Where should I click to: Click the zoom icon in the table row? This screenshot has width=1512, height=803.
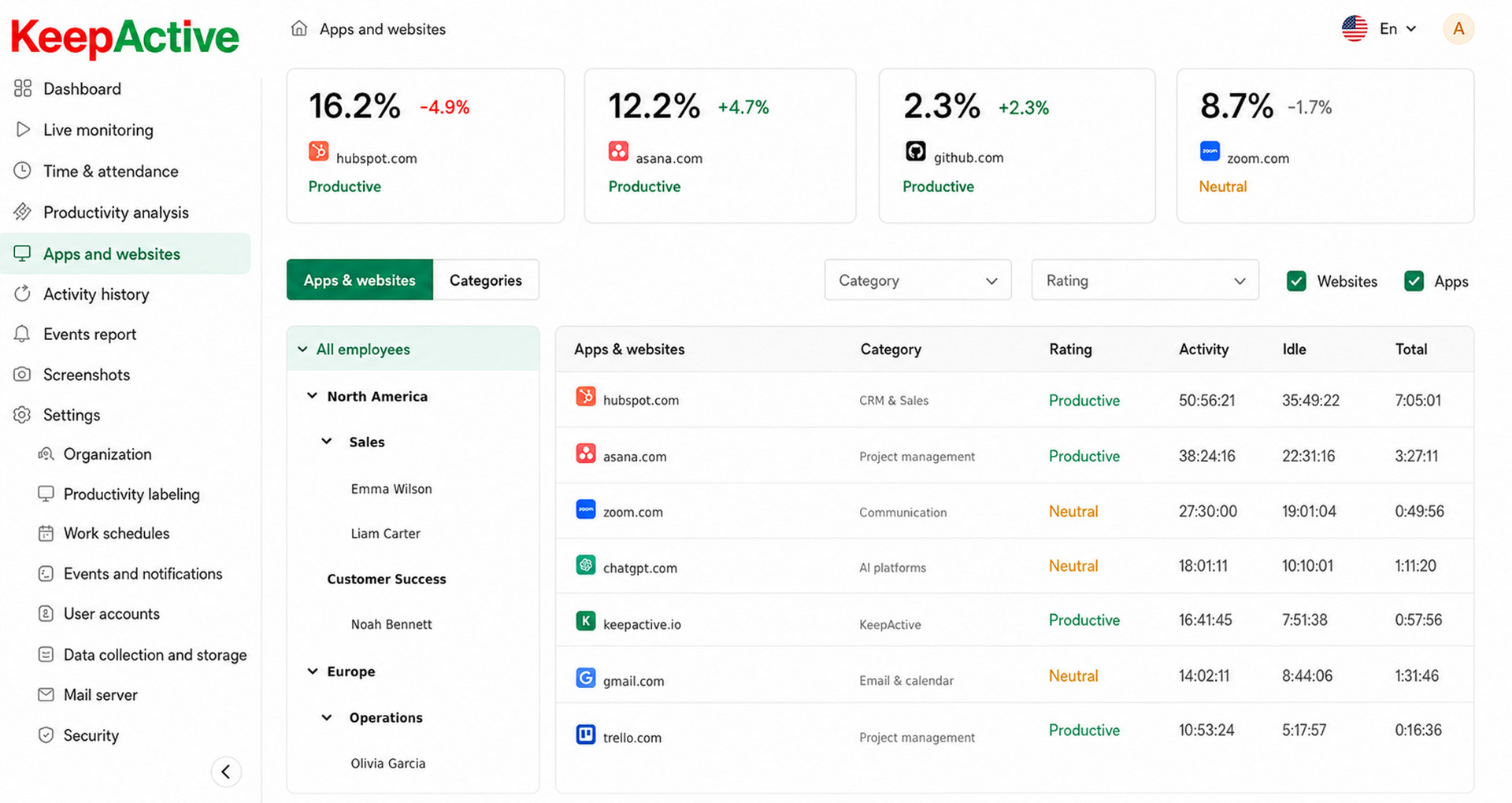click(586, 509)
